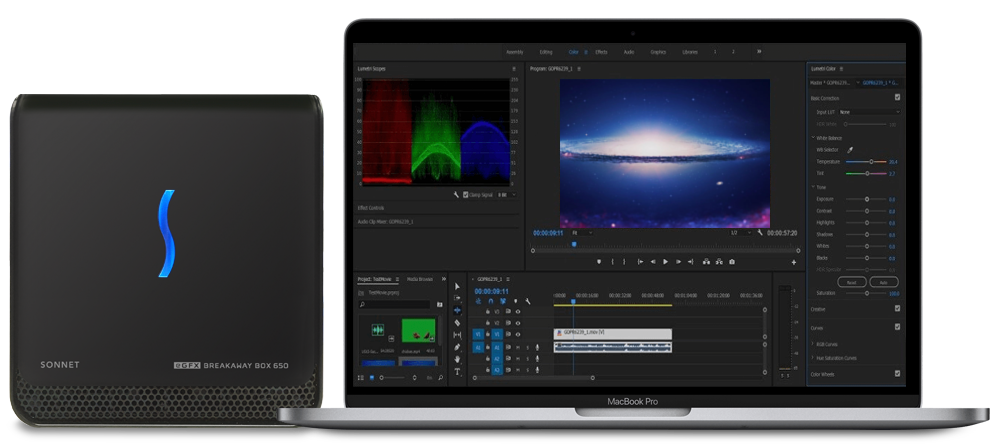Screen dimensions: 1000x448
Task: Switch Project panel to icon view
Action: tap(372, 378)
